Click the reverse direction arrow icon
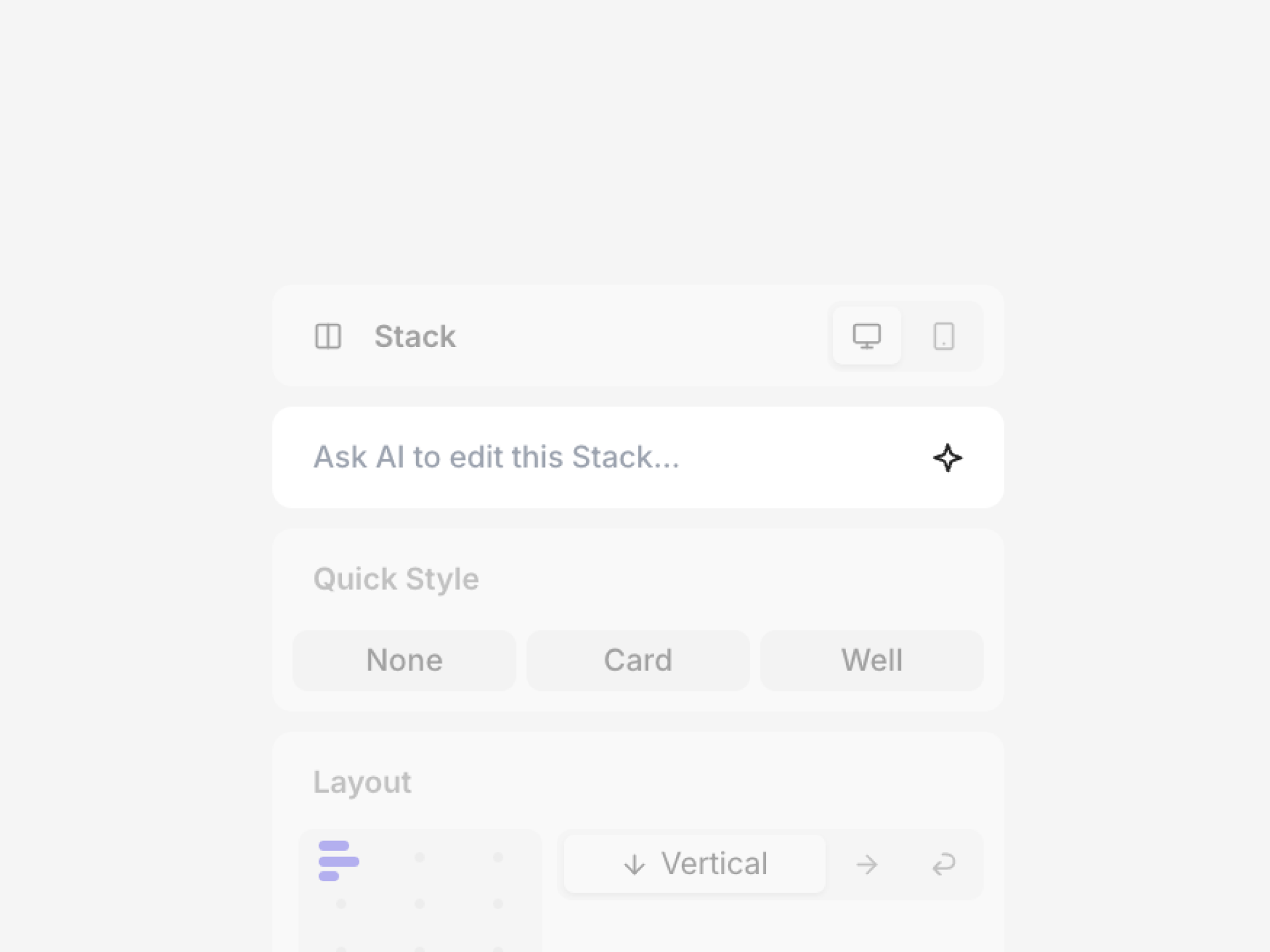 click(x=945, y=864)
